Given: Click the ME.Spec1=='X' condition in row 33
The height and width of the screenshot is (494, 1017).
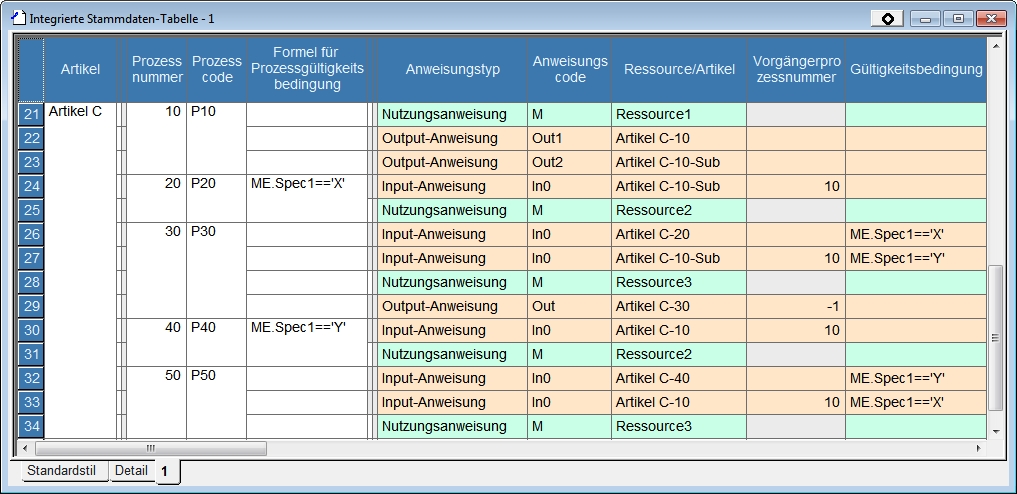Looking at the screenshot, I should (x=916, y=402).
